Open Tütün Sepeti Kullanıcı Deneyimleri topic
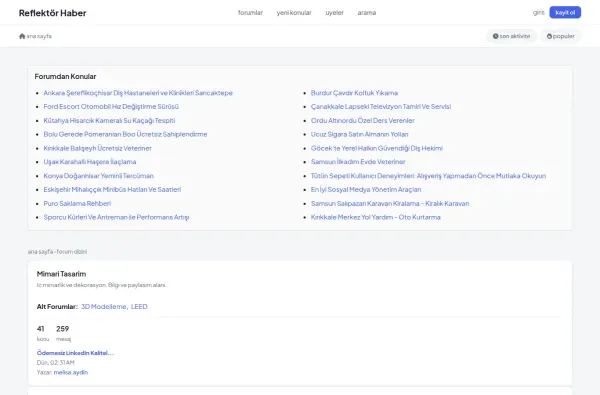 click(428, 176)
